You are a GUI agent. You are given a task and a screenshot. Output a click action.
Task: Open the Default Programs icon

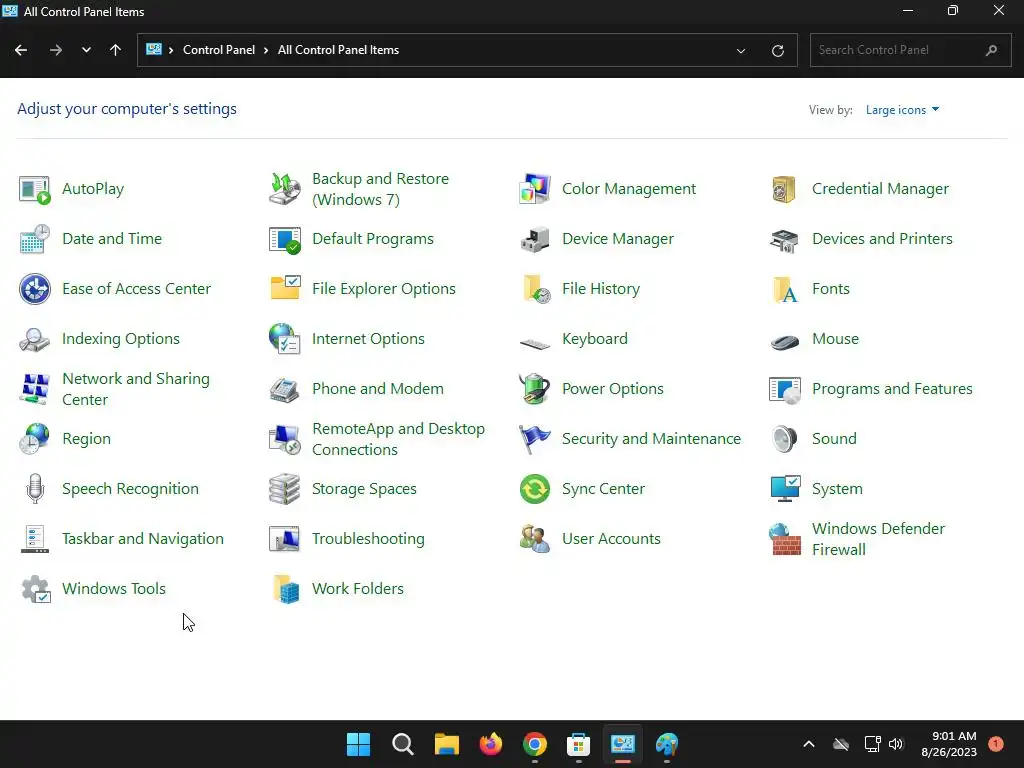point(285,239)
